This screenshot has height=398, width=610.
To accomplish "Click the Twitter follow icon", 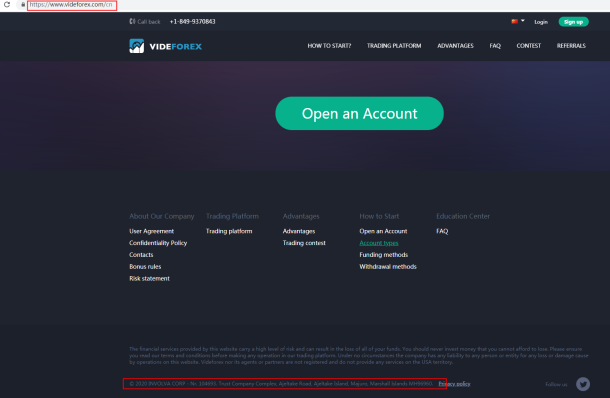I will pos(583,384).
